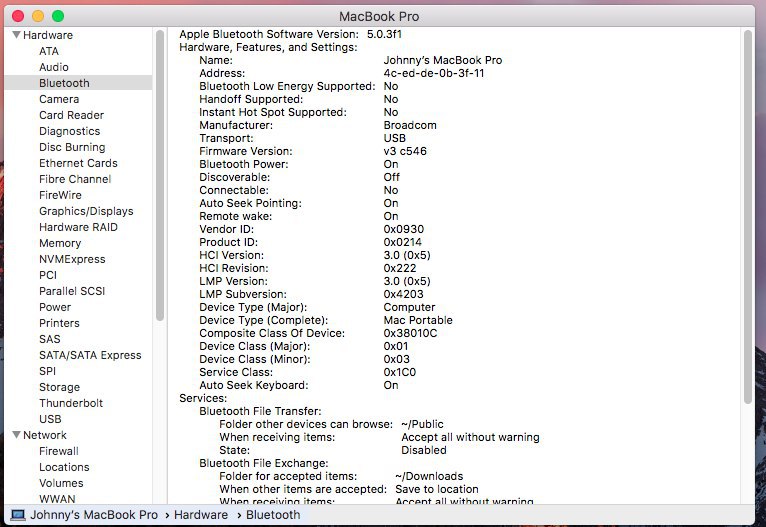Select the Transport value USB

pos(395,138)
